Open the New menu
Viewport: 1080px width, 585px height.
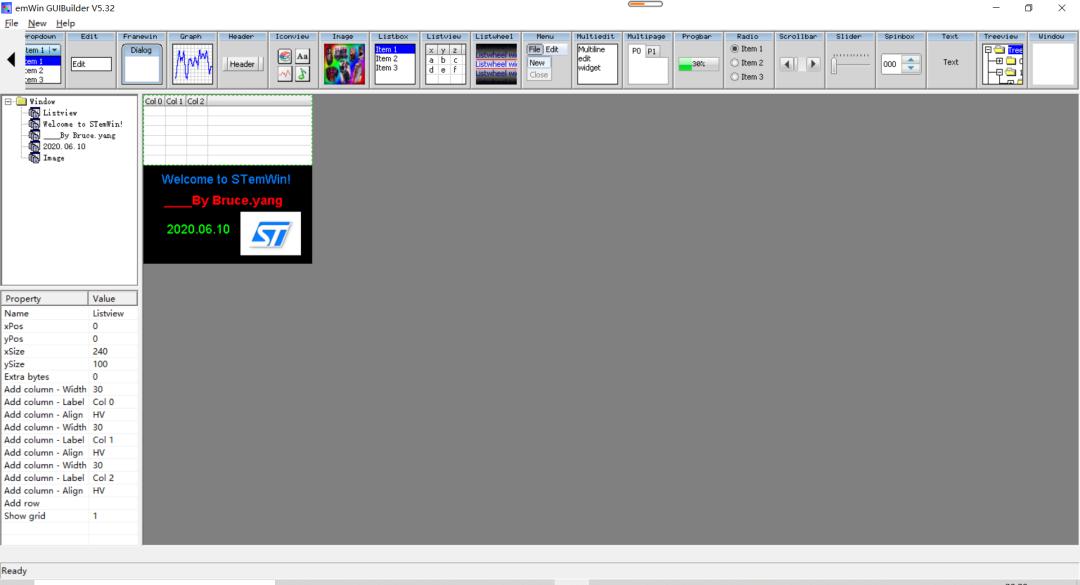click(x=37, y=23)
